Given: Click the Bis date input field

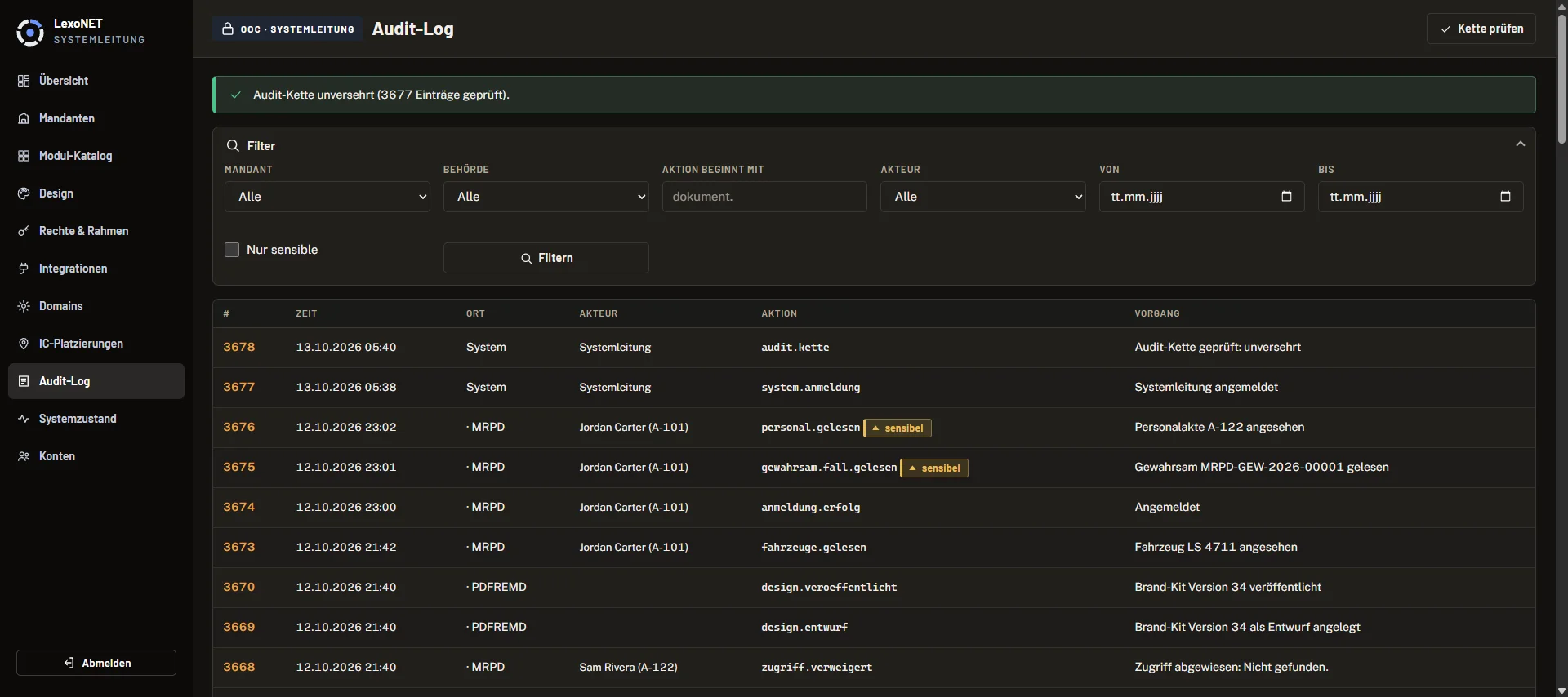Looking at the screenshot, I should (1420, 197).
